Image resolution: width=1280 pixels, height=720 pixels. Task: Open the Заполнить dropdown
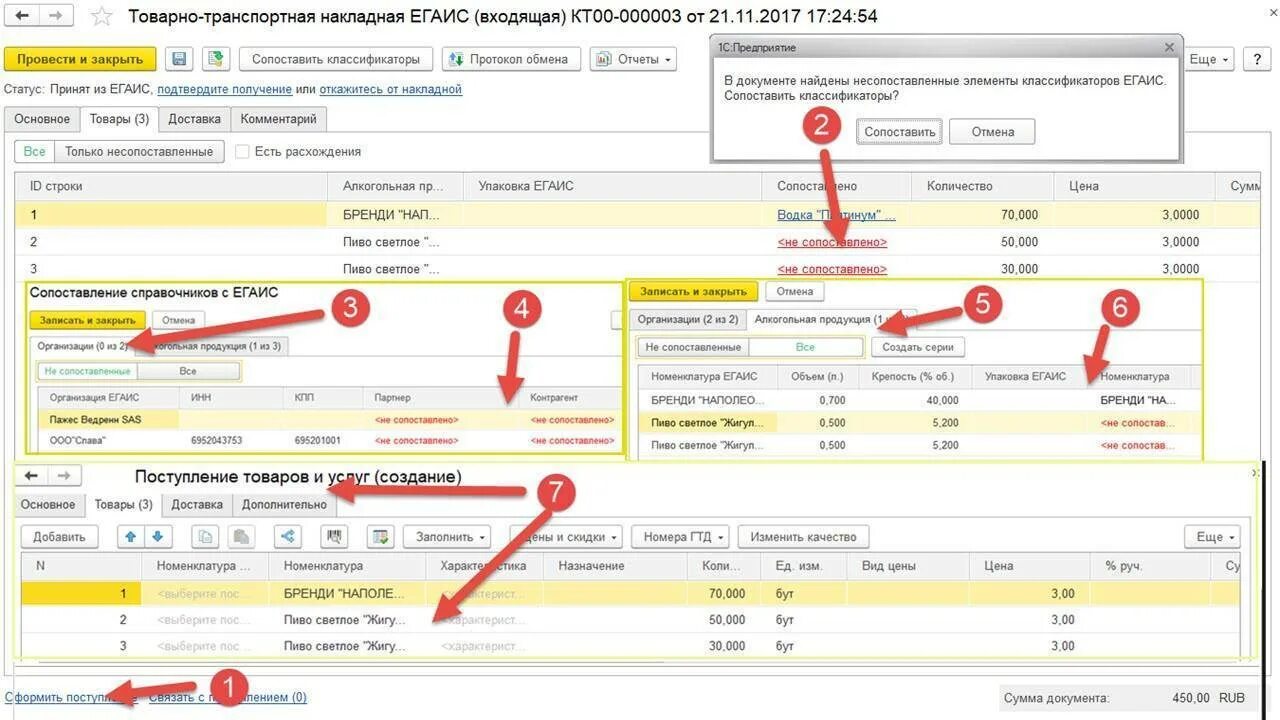pyautogui.click(x=446, y=537)
